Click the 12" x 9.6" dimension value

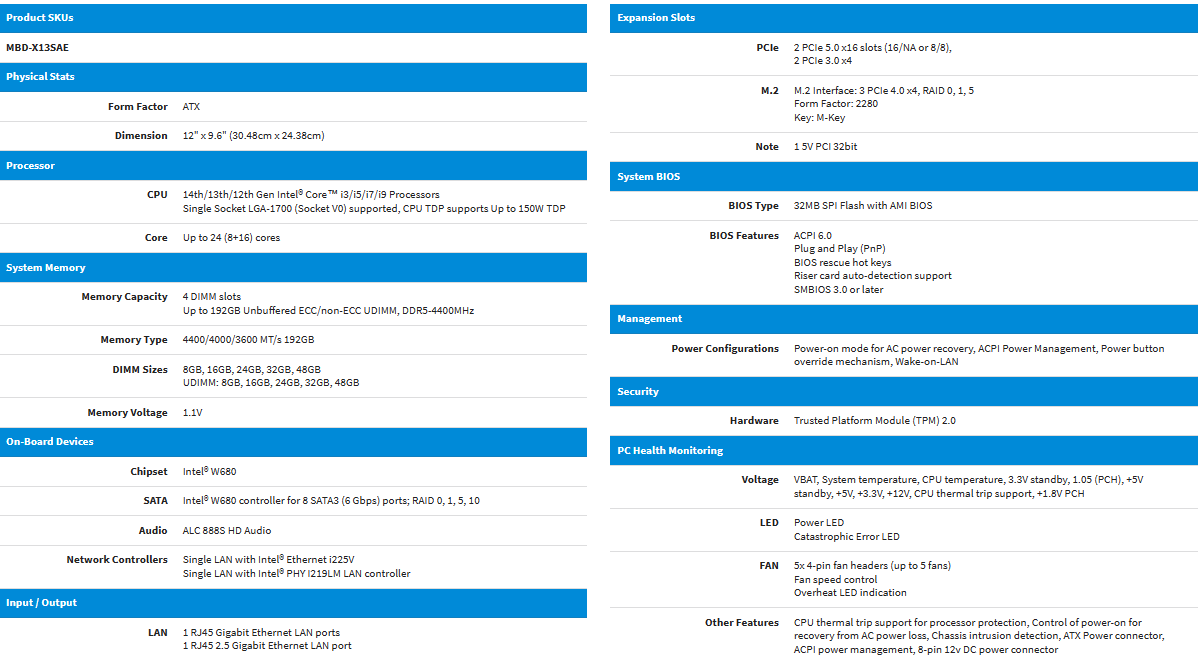click(254, 135)
